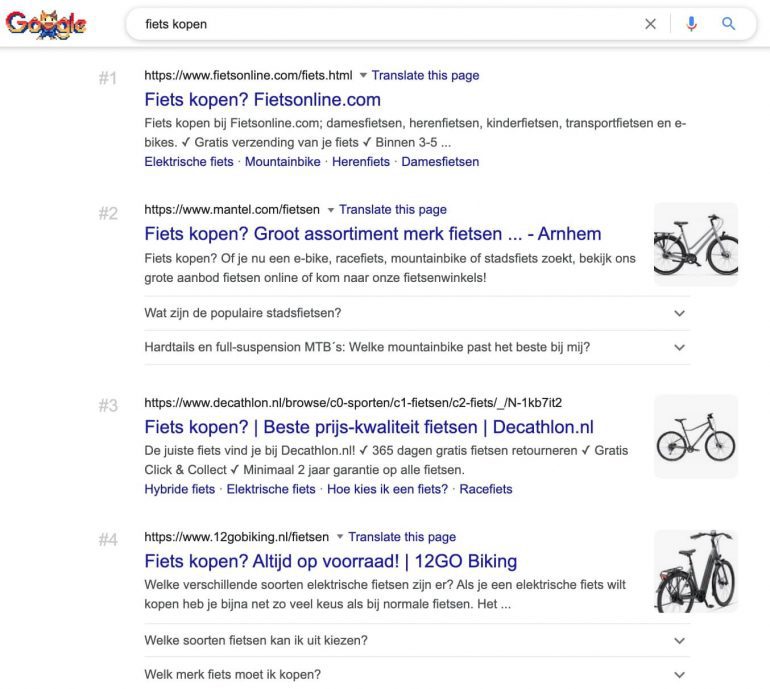
Task: Click the Decathlon bicycle thumbnail
Action: tap(695, 437)
